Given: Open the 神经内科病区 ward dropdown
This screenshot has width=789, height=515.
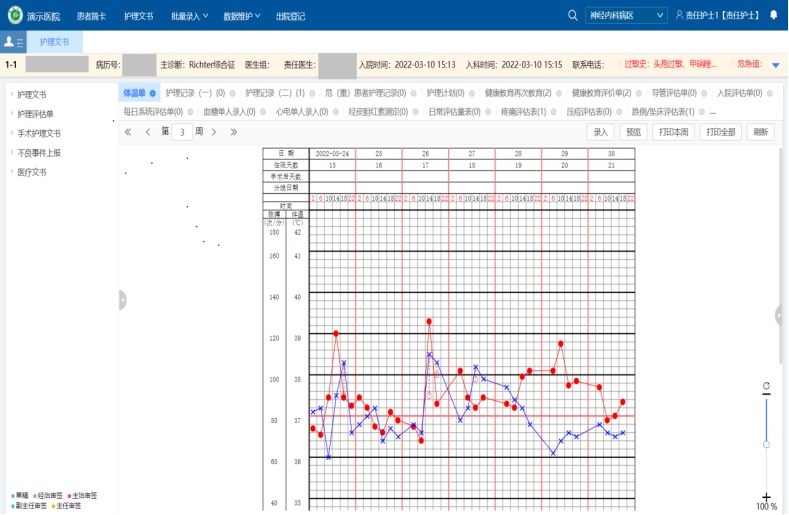Looking at the screenshot, I should [626, 16].
